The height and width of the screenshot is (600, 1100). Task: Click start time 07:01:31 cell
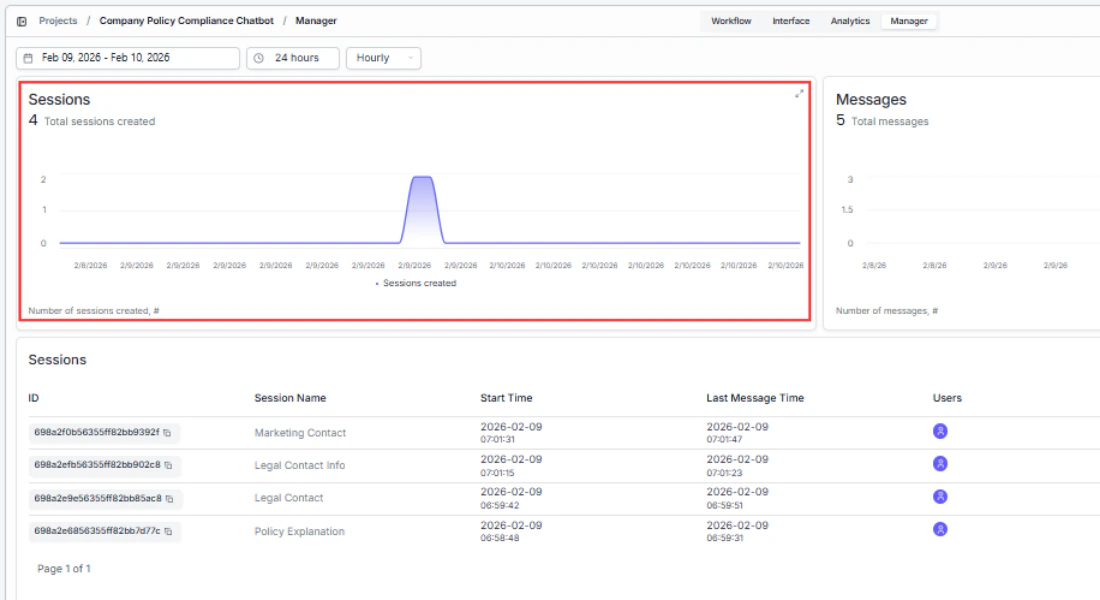click(x=497, y=439)
